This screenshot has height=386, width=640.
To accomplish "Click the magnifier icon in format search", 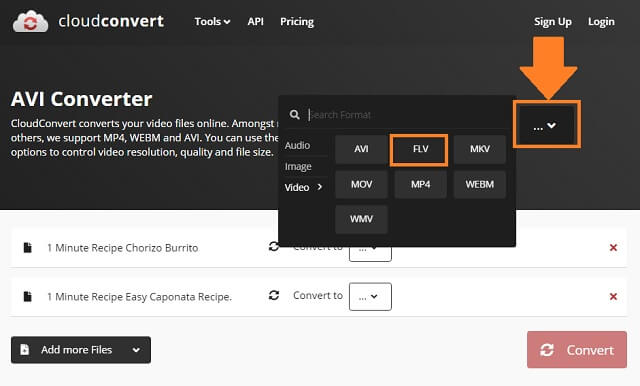I will pos(295,115).
